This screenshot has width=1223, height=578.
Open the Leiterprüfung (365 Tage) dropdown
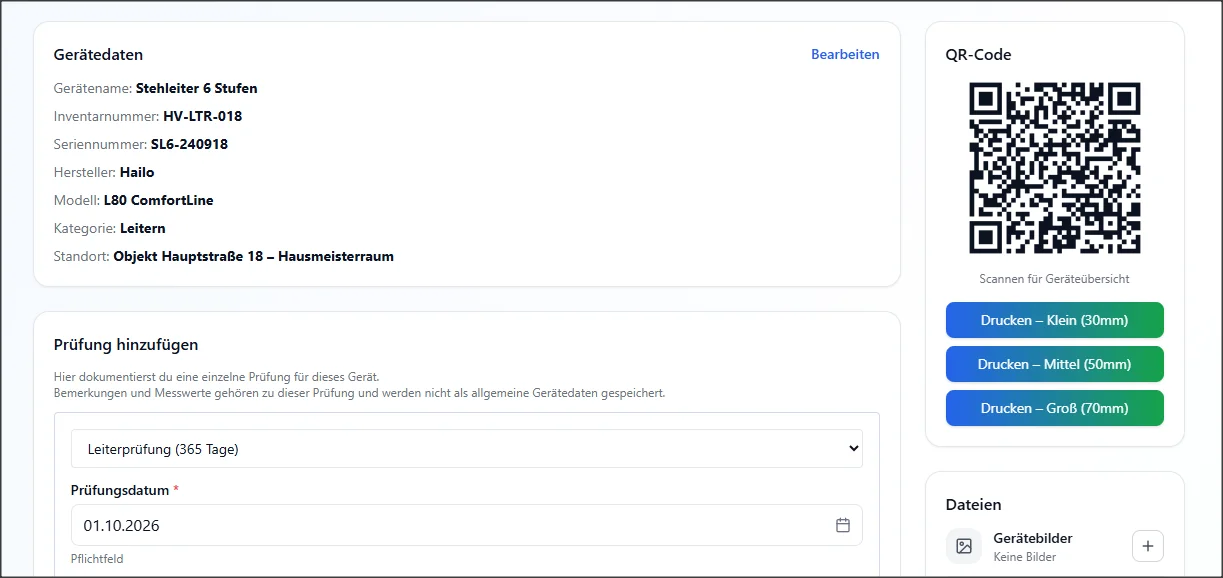(467, 449)
